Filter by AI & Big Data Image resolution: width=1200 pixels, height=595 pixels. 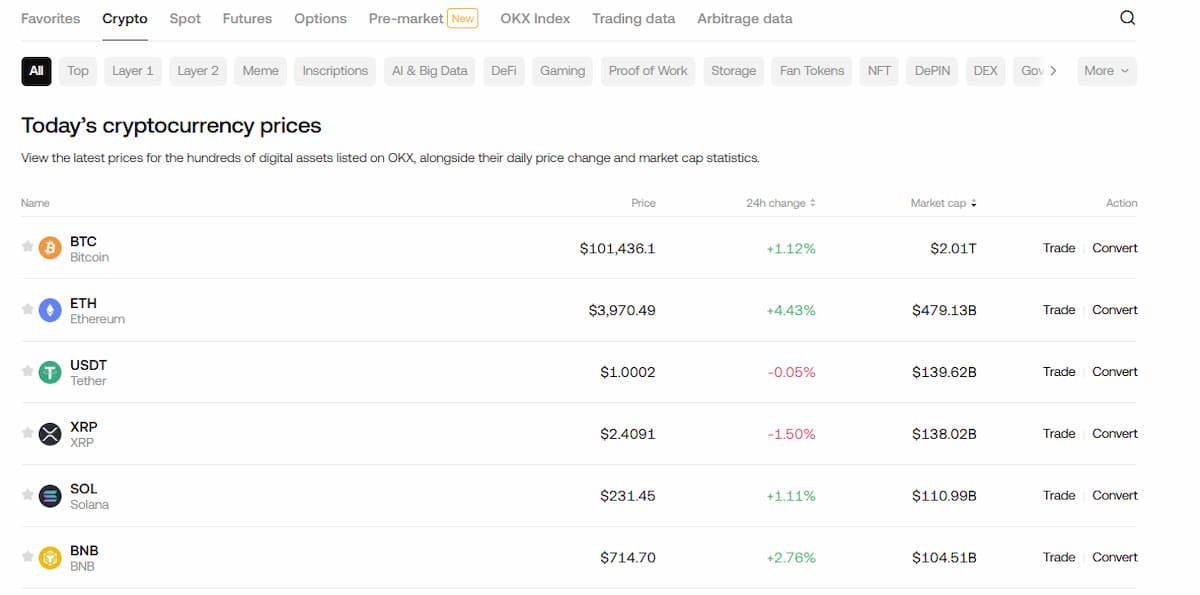point(430,71)
